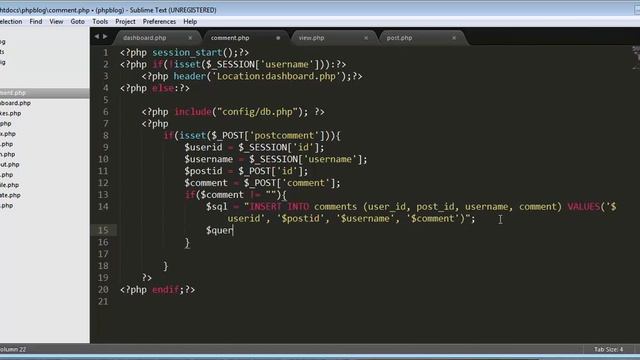The image size is (640, 360).
Task: Open sidebar file ending in 'ate.php'
Action: (x=11, y=195)
